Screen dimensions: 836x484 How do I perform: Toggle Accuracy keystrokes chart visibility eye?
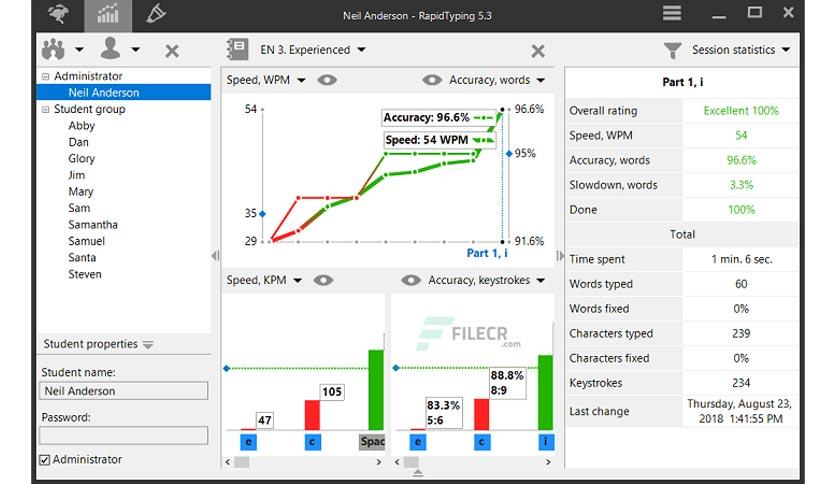(411, 280)
